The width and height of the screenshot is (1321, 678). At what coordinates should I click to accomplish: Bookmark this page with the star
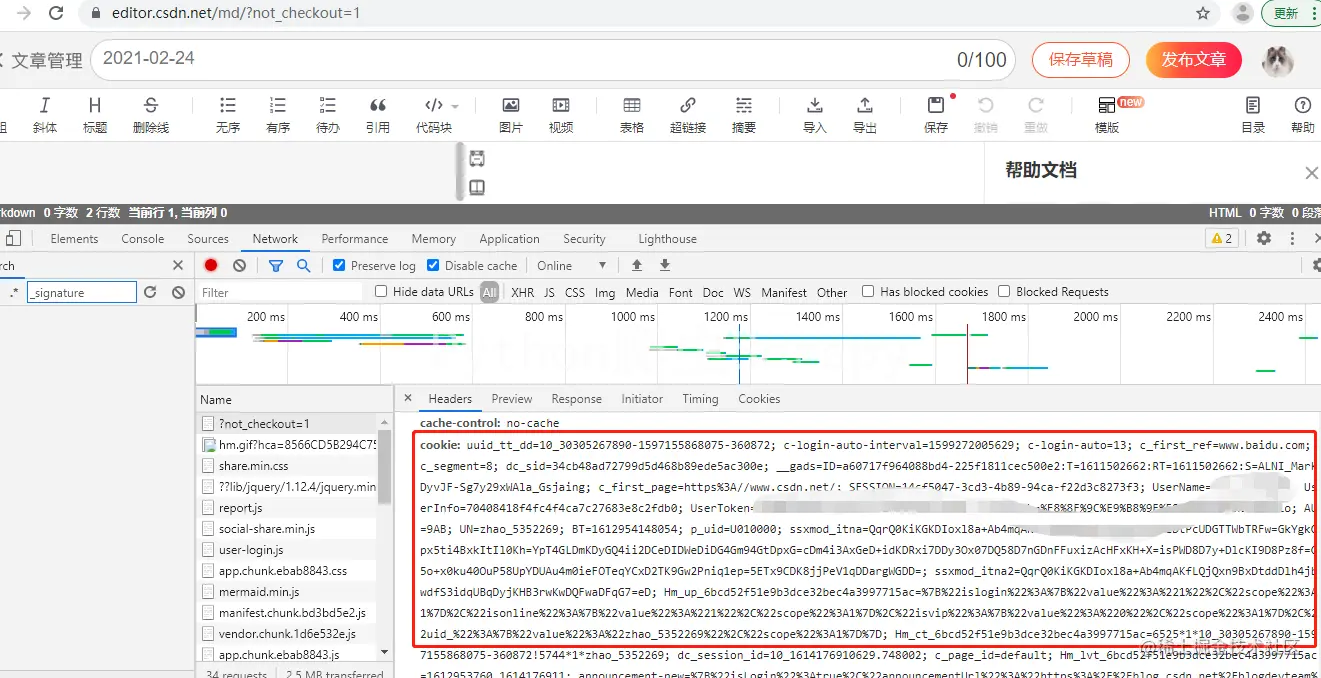coord(1203,13)
